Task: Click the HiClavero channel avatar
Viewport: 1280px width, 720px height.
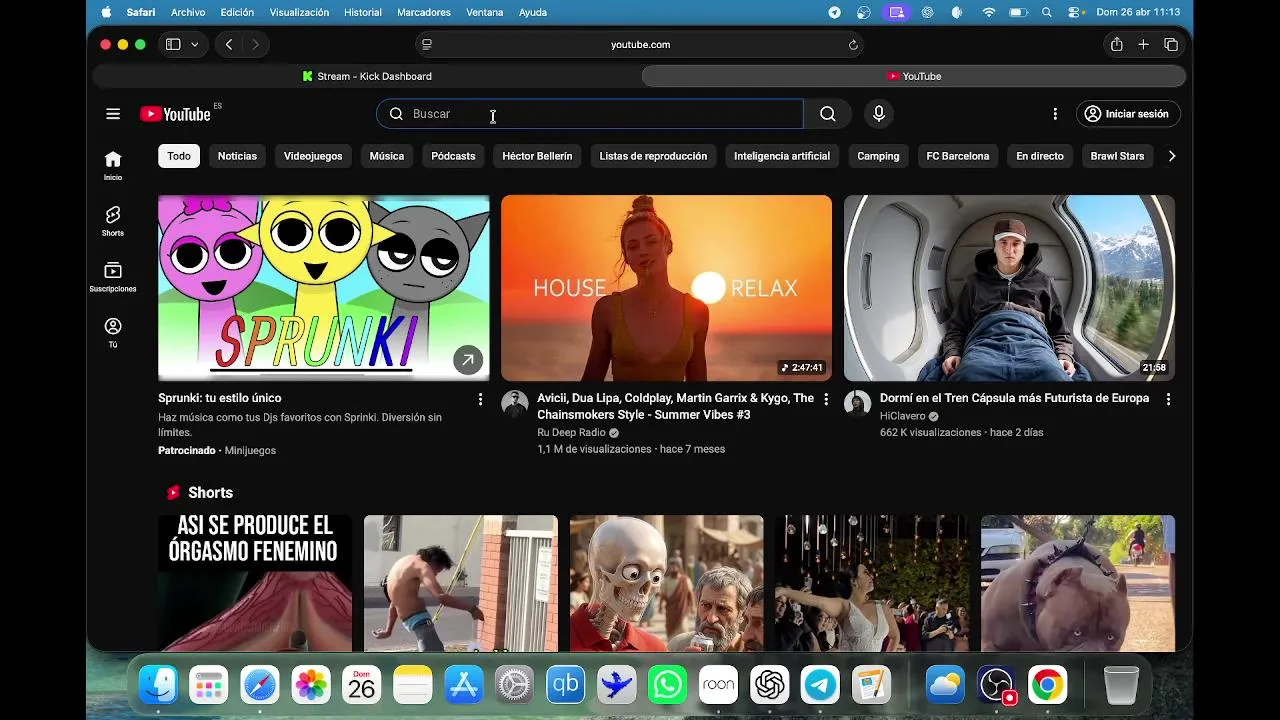Action: click(857, 404)
